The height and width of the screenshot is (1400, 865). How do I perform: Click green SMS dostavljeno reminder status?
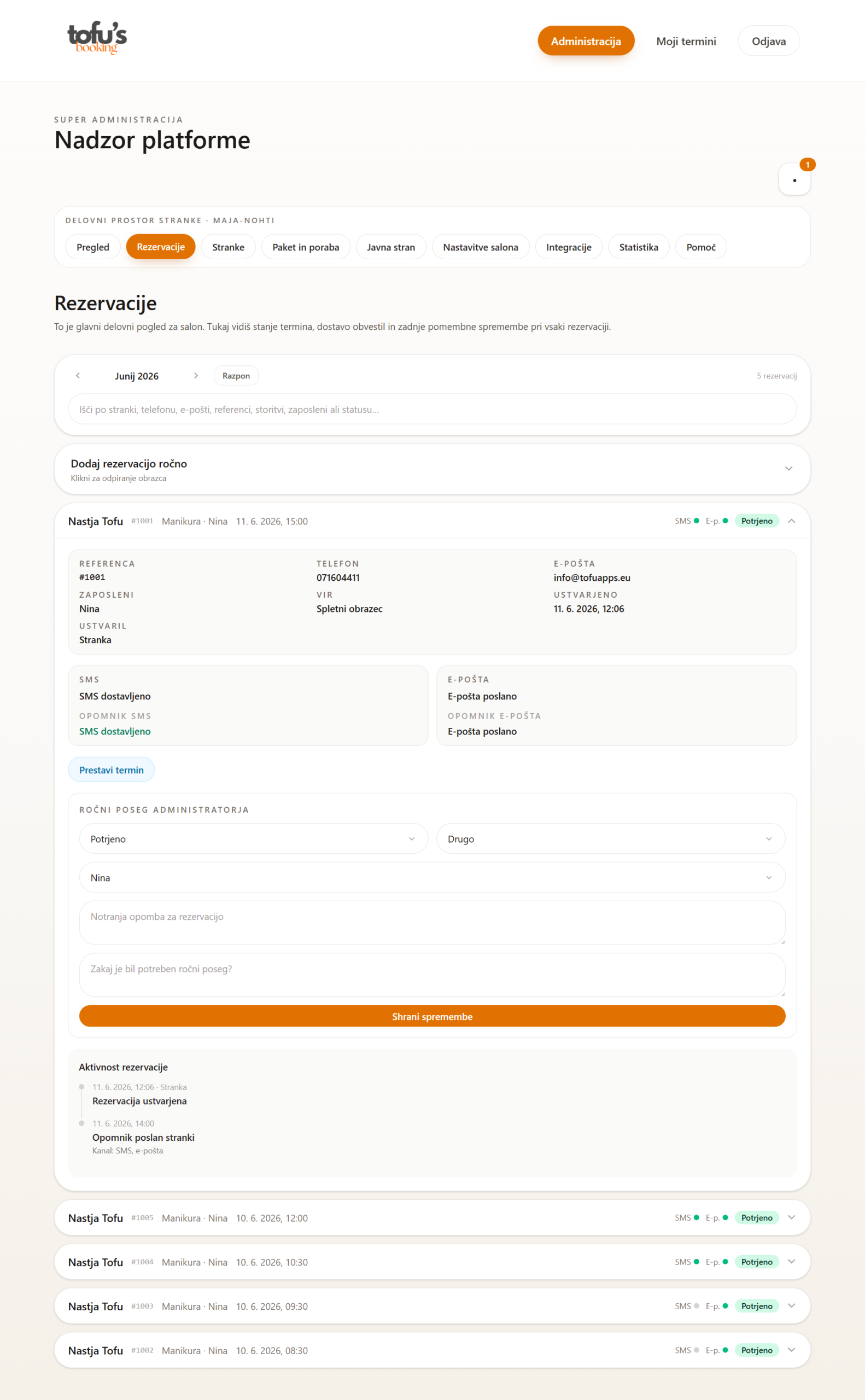(115, 731)
